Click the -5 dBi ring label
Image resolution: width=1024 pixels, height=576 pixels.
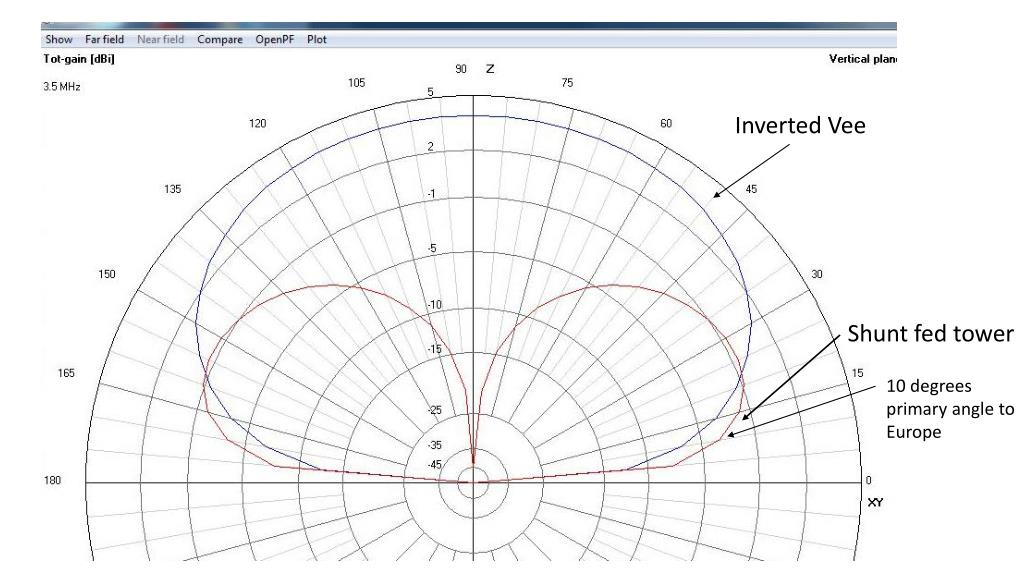(432, 249)
